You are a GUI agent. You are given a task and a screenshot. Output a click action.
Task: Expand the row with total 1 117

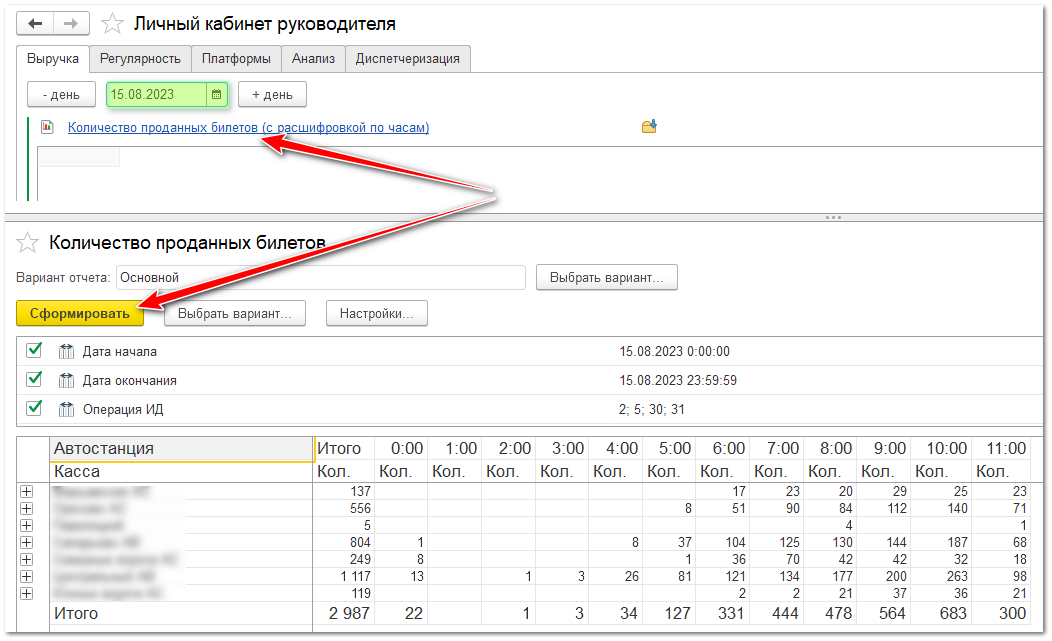(x=27, y=576)
